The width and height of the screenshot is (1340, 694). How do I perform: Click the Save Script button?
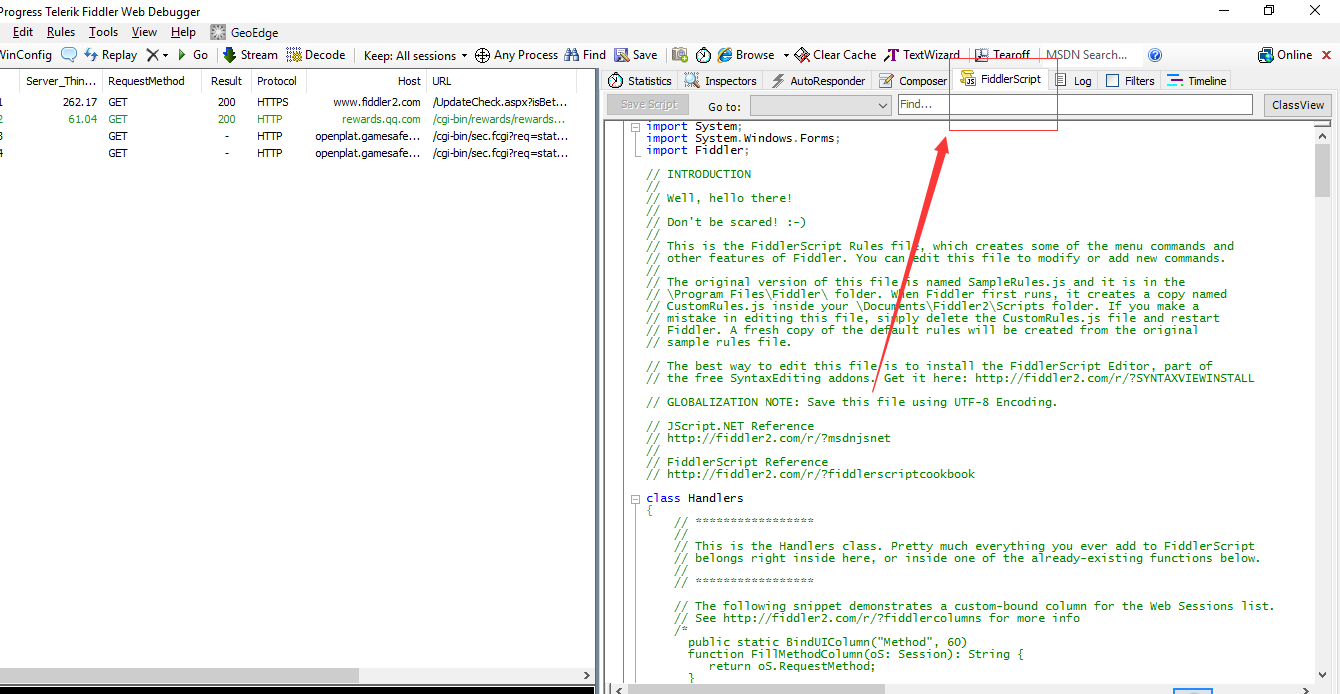(649, 105)
